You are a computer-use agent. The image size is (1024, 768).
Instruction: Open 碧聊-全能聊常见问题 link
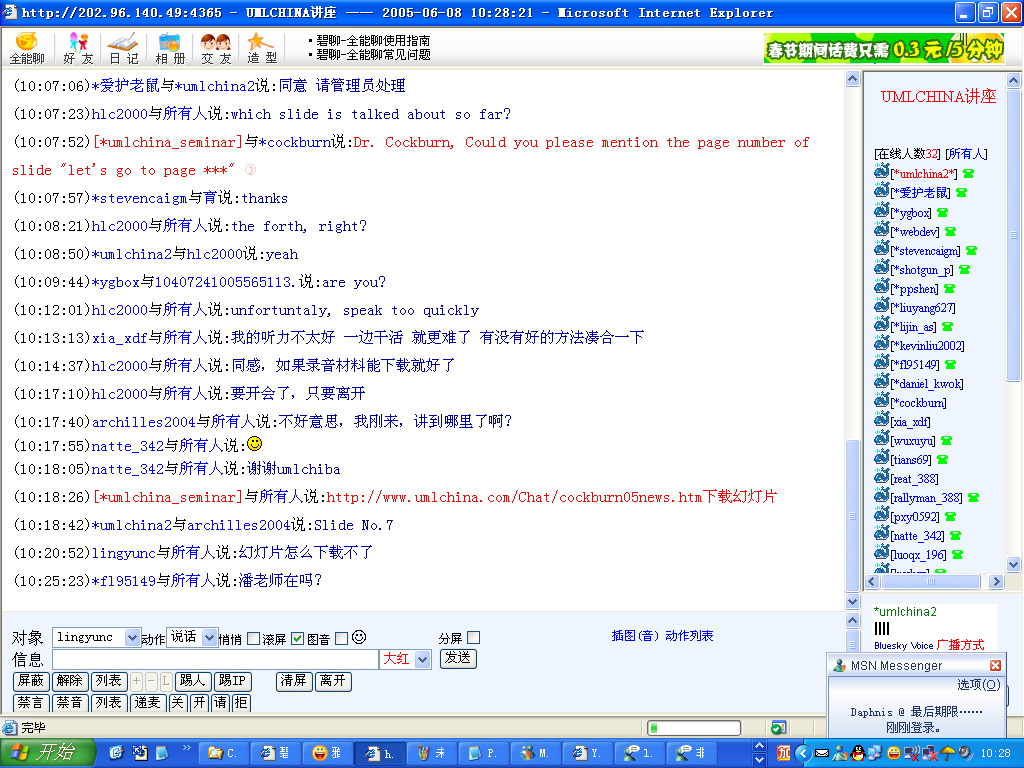click(x=374, y=55)
